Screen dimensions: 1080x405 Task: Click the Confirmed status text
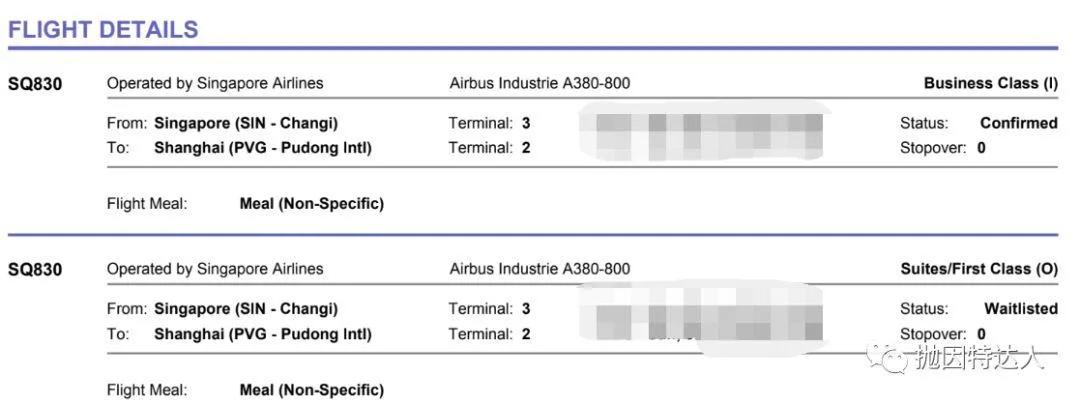click(x=1019, y=123)
